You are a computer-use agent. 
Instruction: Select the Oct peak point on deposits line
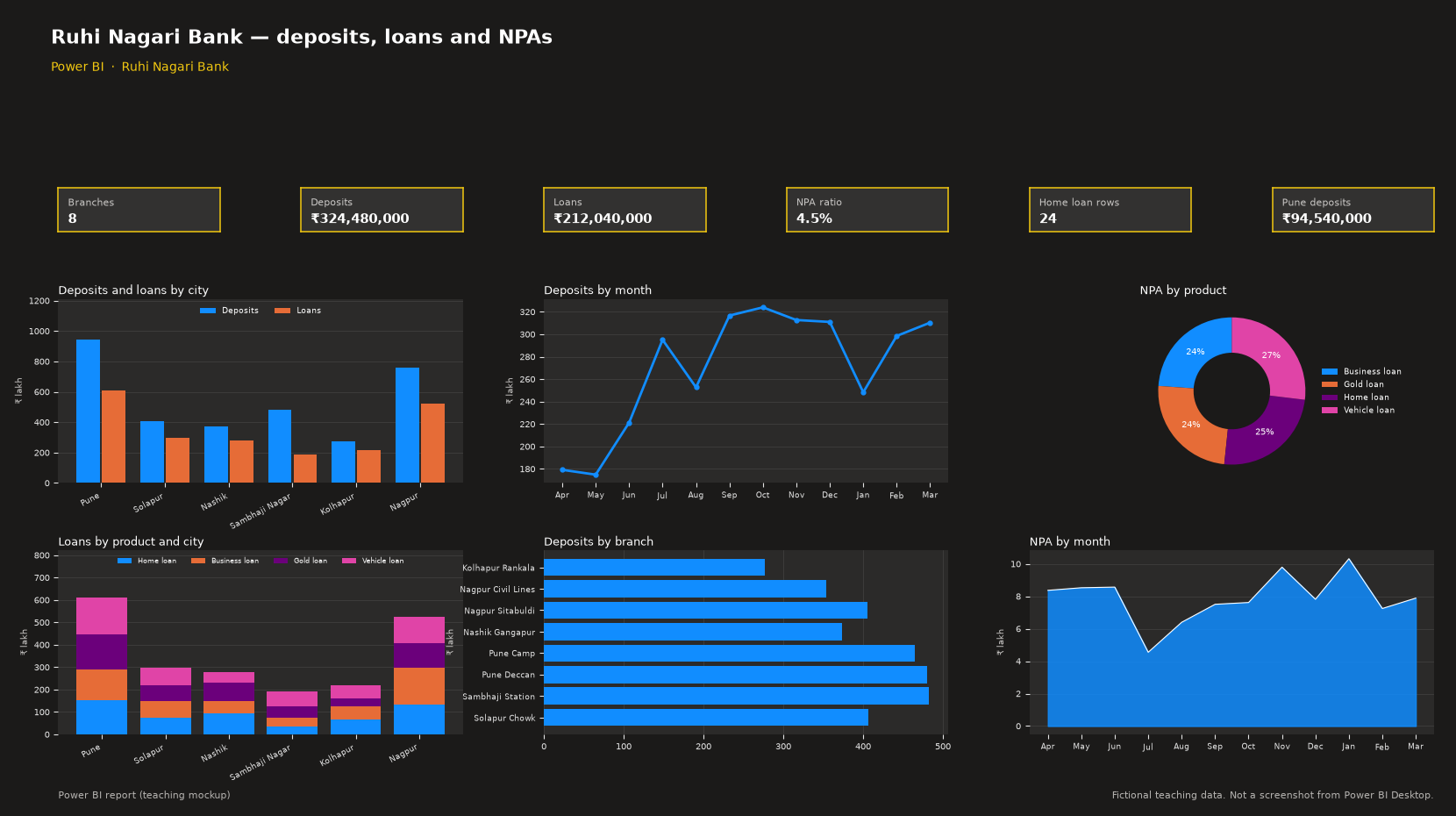coord(763,307)
